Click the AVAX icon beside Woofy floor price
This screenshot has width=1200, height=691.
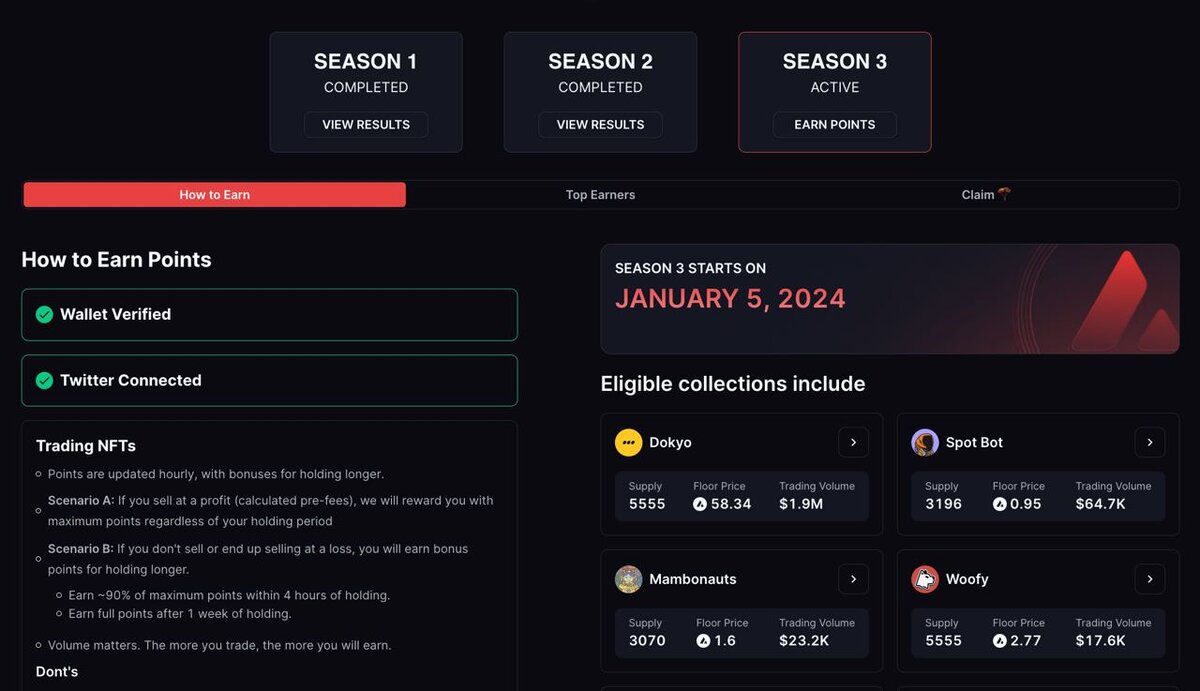pos(1000,641)
